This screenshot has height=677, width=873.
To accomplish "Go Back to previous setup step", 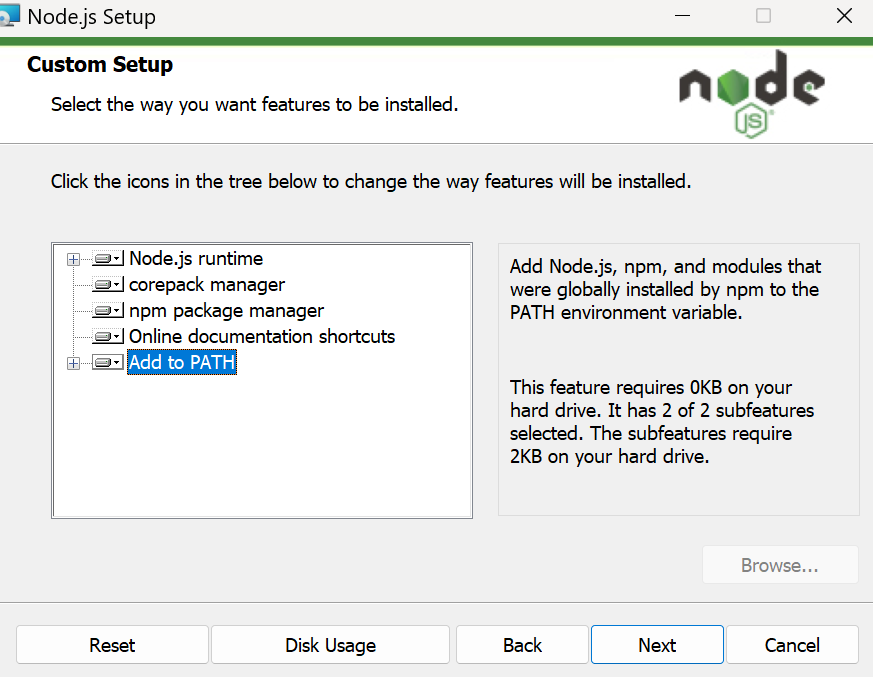I will click(522, 645).
